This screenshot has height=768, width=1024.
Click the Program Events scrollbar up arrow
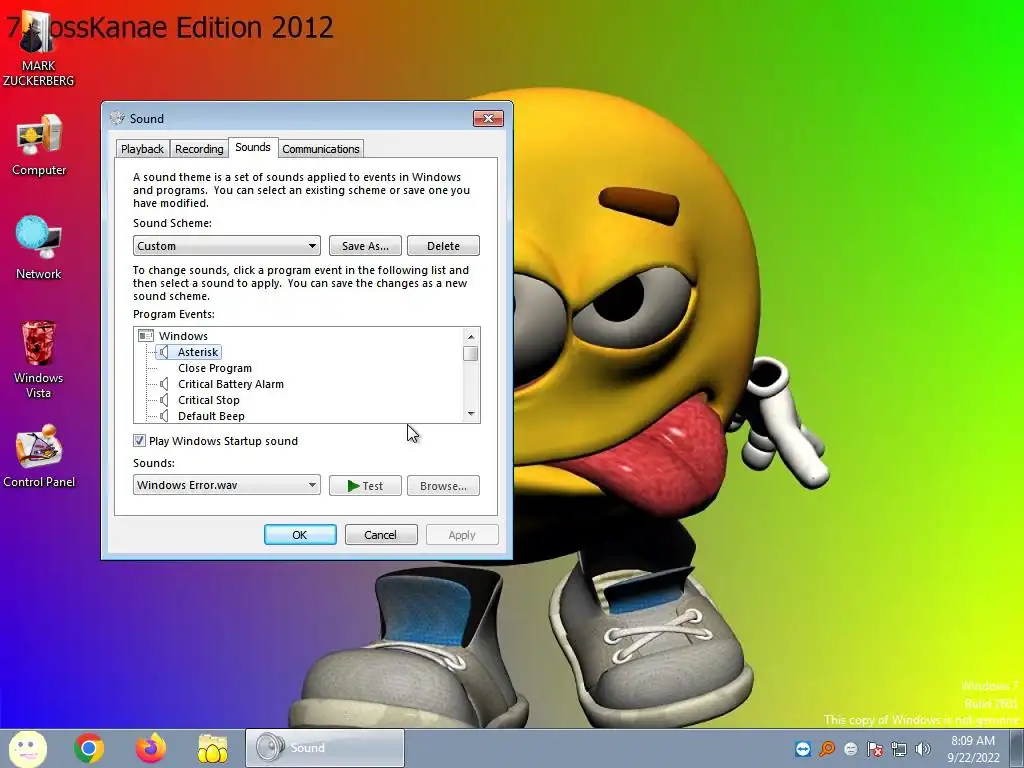(471, 336)
